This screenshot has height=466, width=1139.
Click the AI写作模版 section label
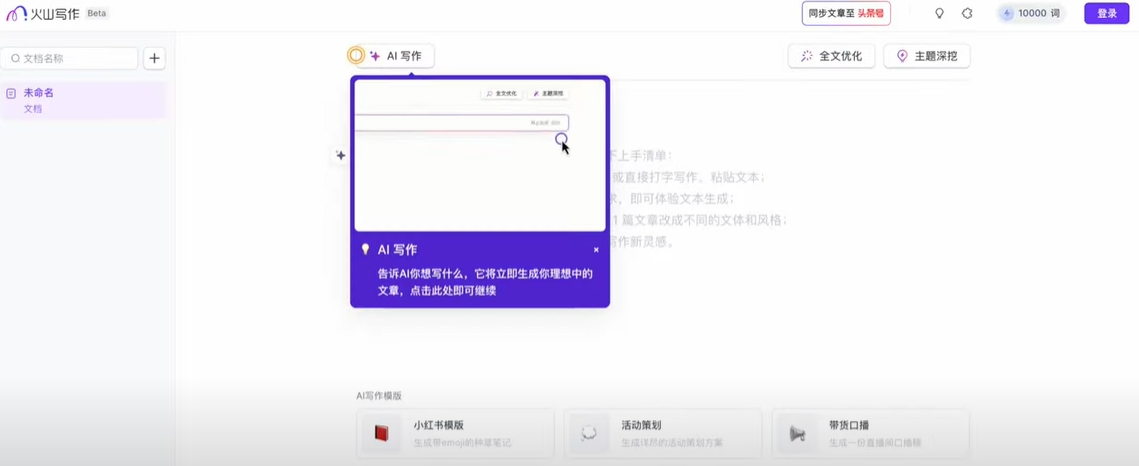(378, 396)
